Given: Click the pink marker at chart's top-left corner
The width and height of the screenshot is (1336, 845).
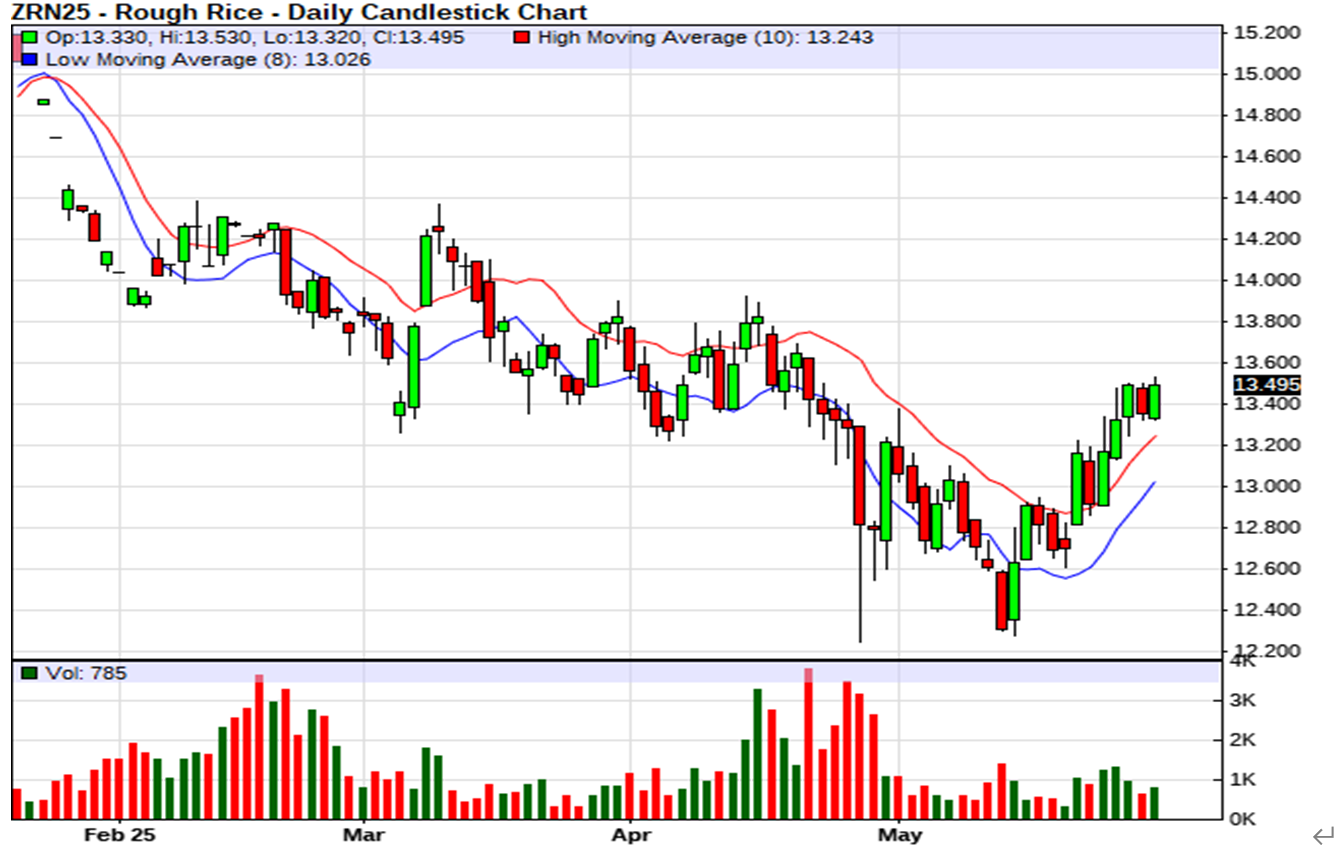Looking at the screenshot, I should [17, 47].
